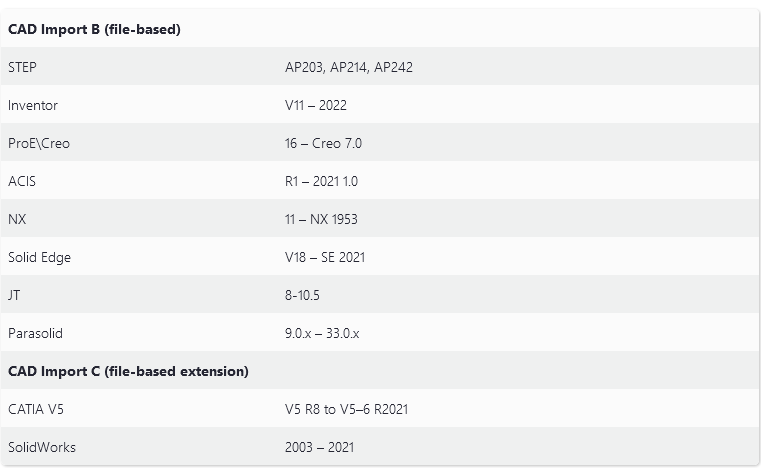Select the Parasolid row label
The width and height of the screenshot is (763, 468).
[x=35, y=333]
